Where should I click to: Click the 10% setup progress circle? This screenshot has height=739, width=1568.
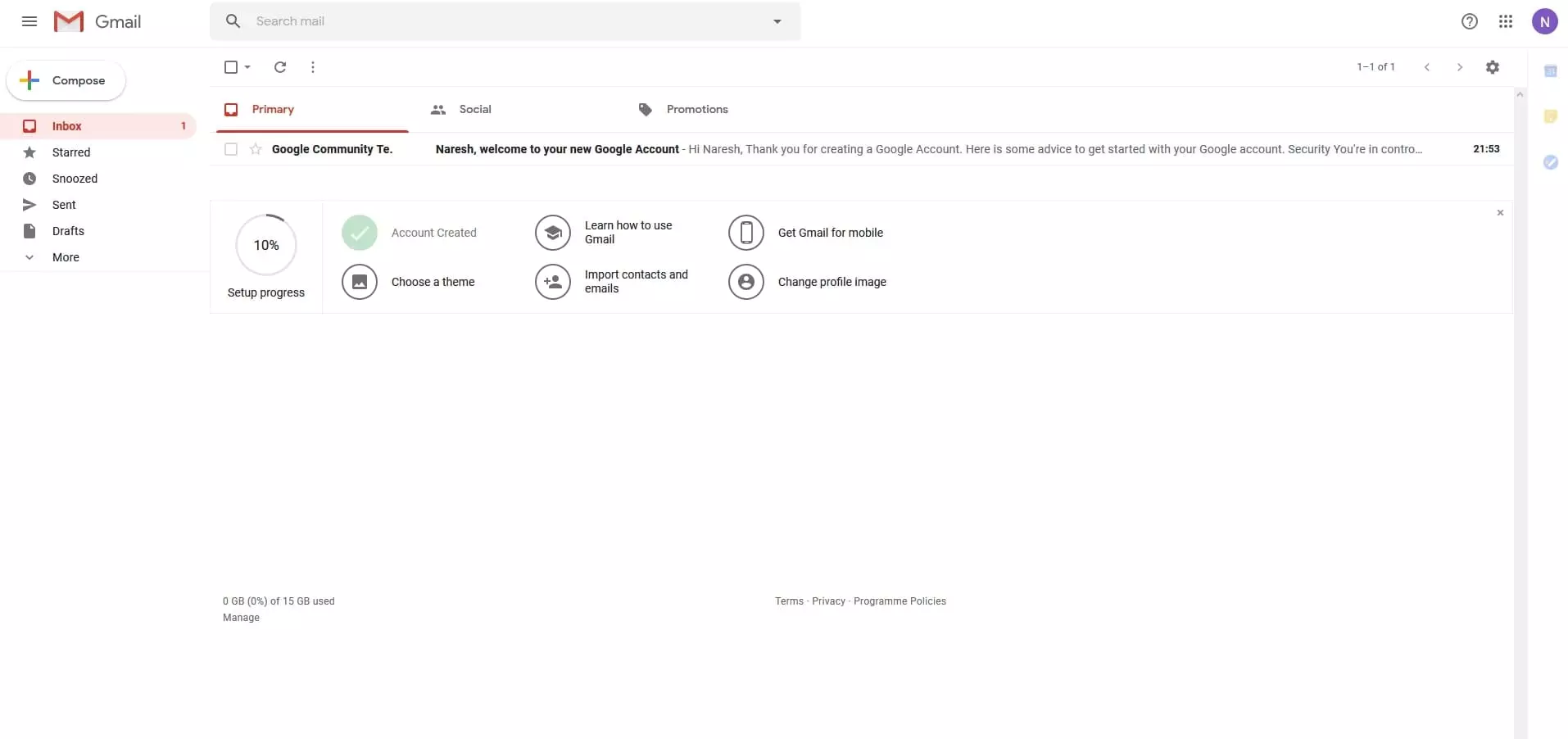click(x=266, y=245)
